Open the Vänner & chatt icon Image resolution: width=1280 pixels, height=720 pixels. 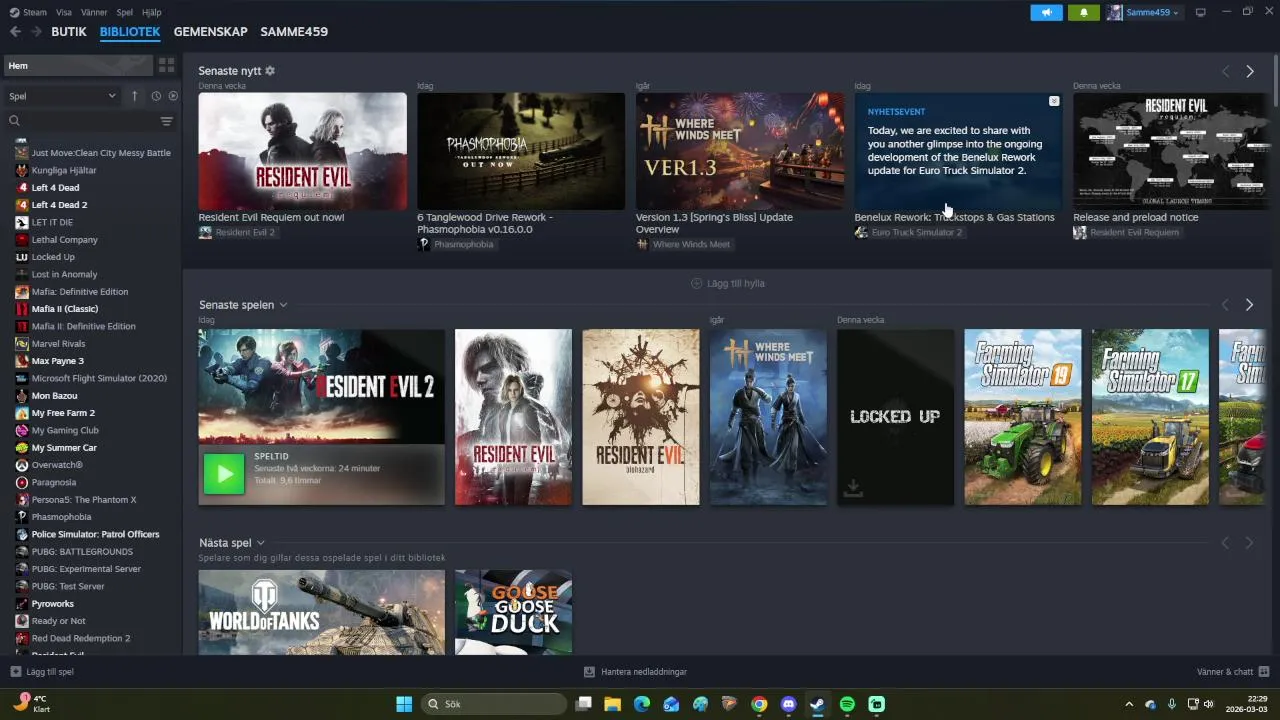tap(1264, 672)
